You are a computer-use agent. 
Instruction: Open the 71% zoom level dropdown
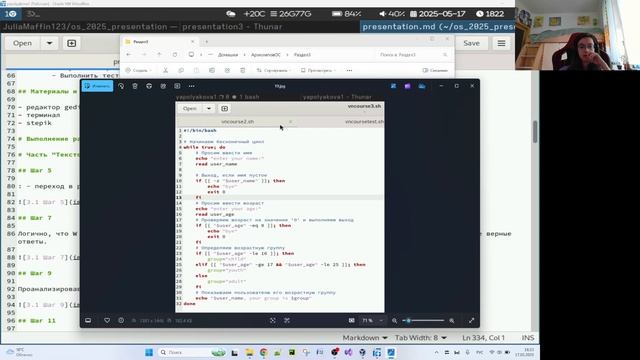point(372,320)
